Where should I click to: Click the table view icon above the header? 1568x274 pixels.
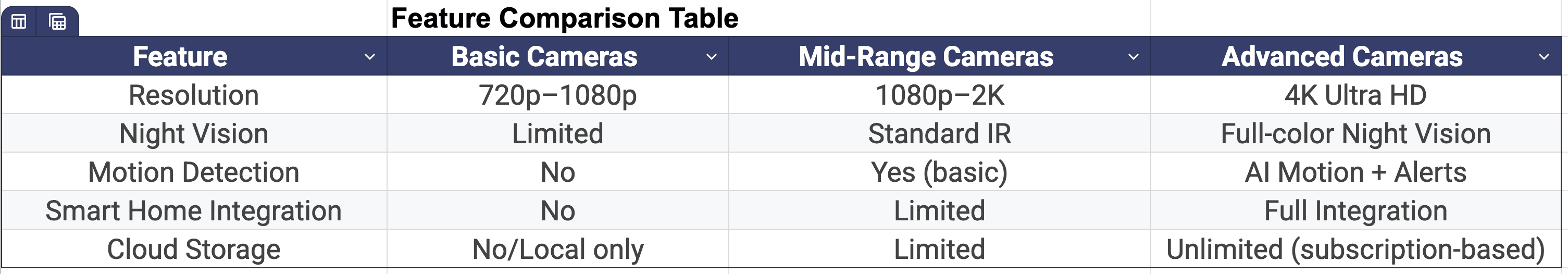19,22
